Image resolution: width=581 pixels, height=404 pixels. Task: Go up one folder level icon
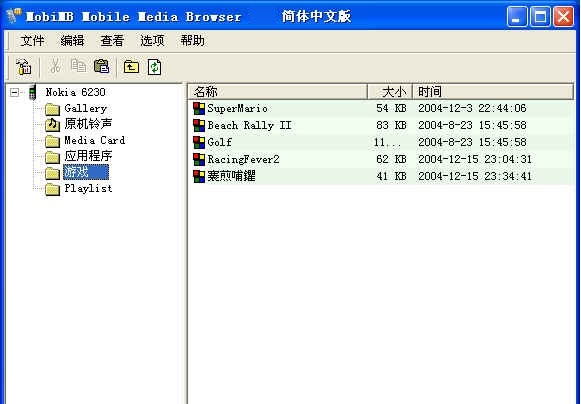pos(131,67)
